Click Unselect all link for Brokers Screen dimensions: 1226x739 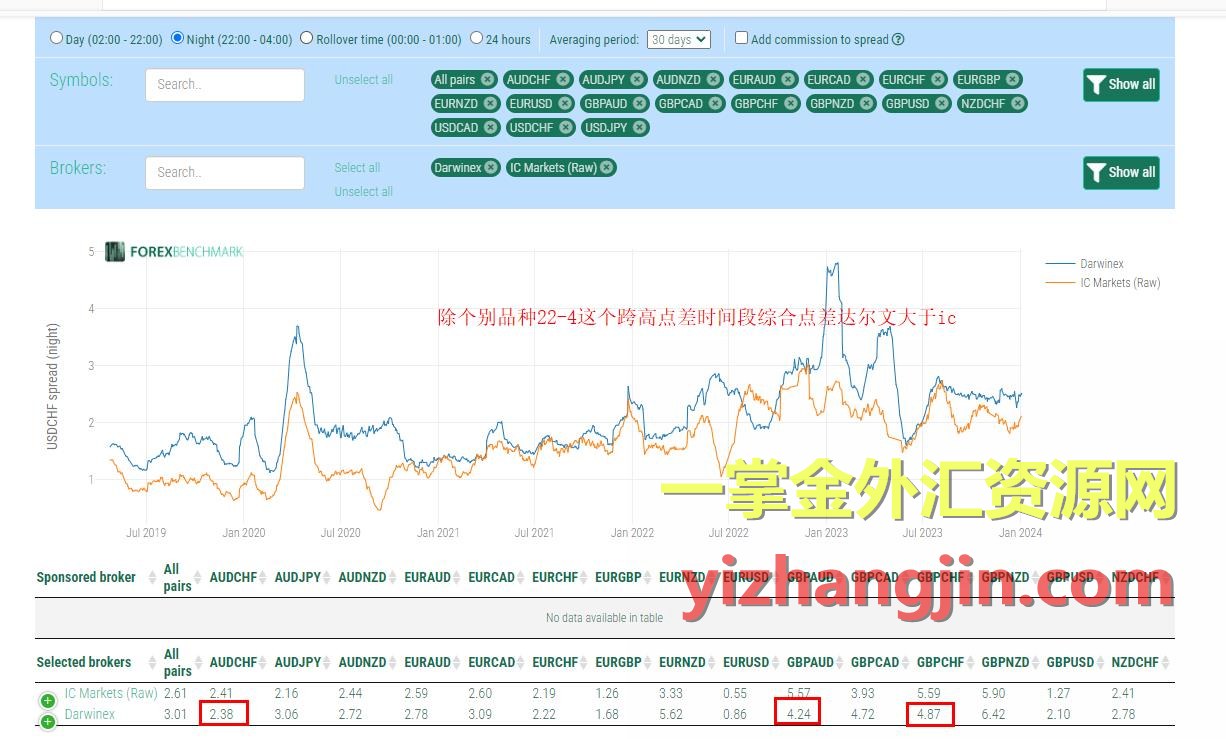pyautogui.click(x=364, y=192)
